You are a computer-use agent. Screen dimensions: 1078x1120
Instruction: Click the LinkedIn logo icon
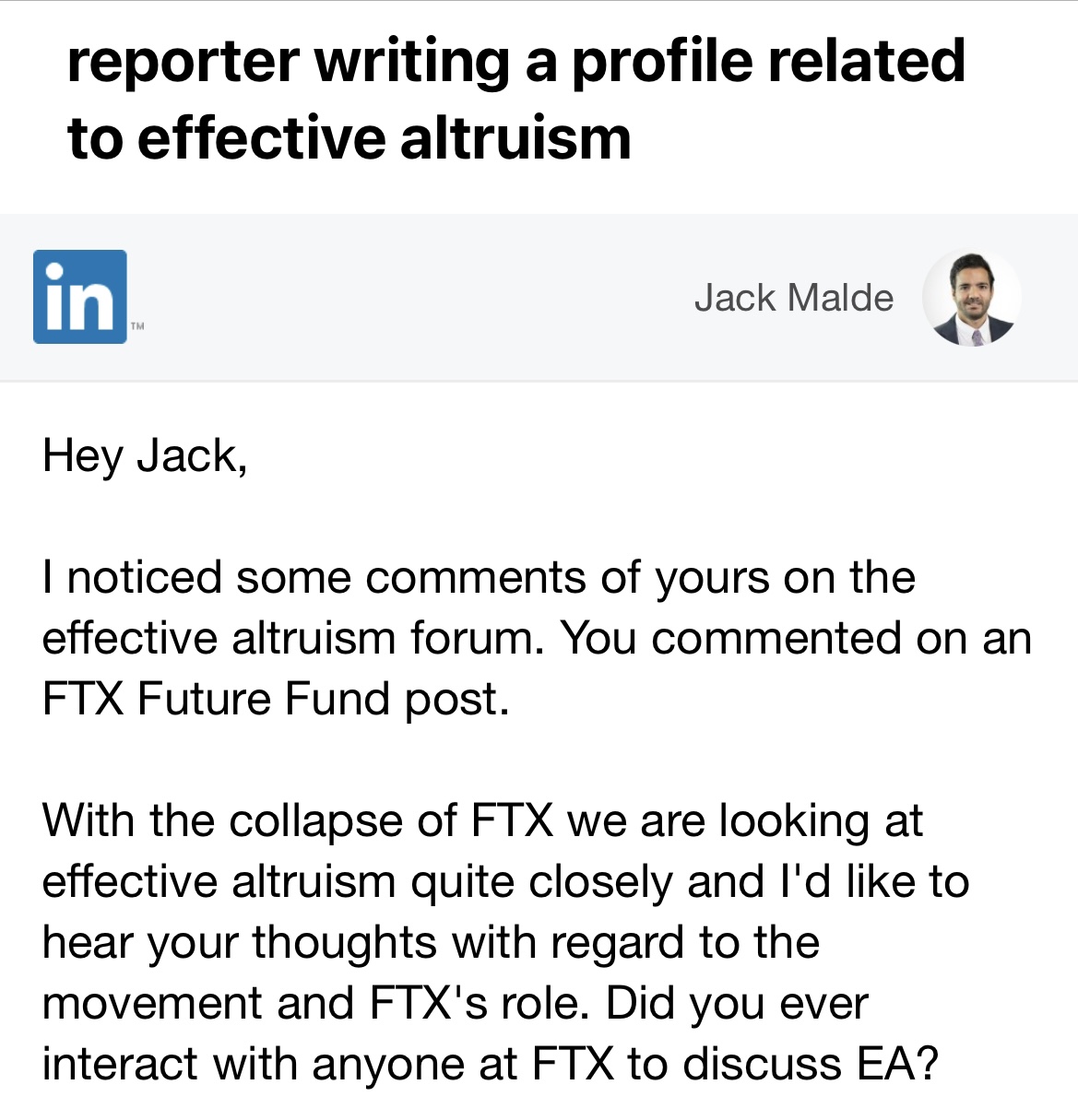tap(80, 296)
